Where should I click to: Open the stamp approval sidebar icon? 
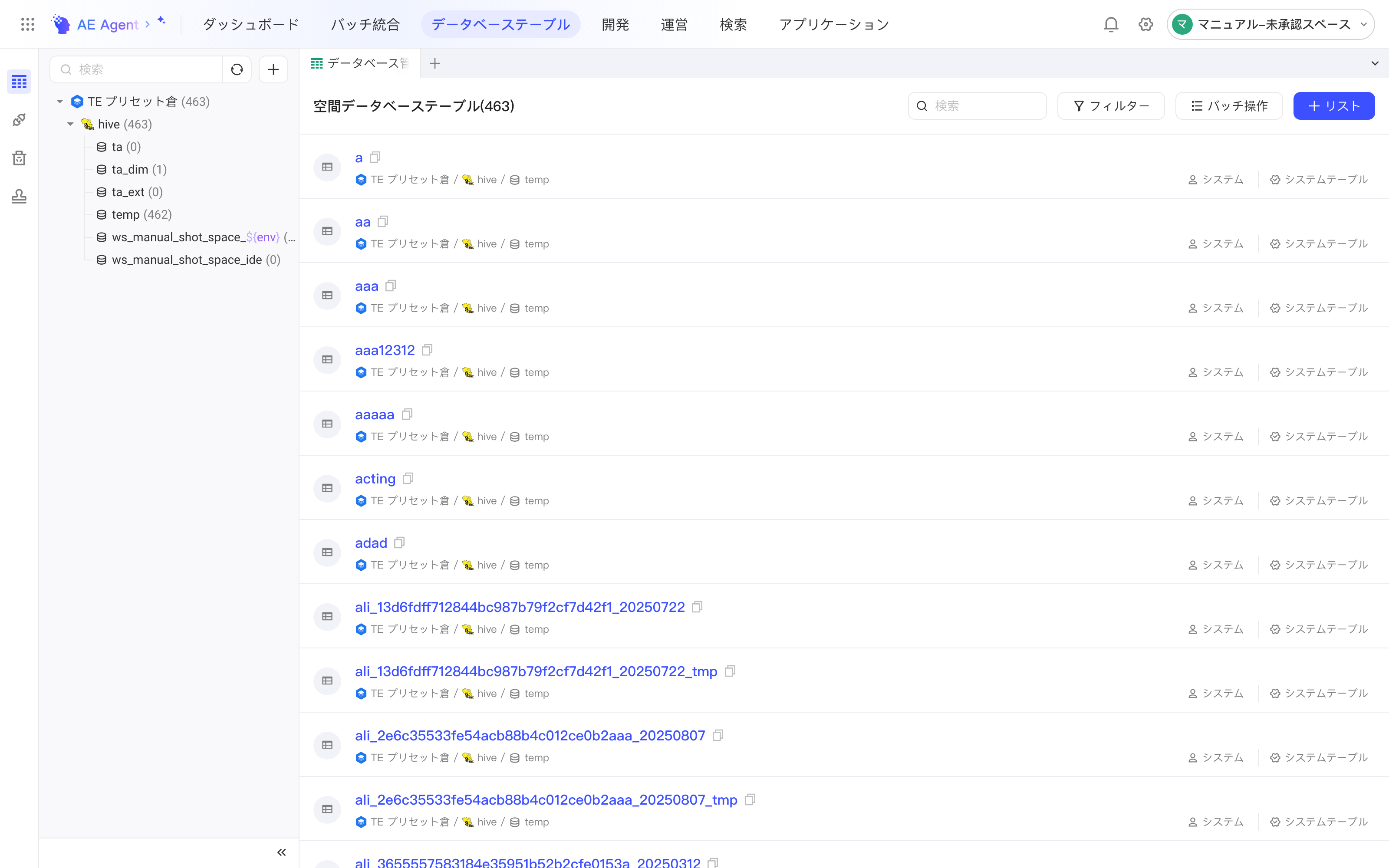19,196
